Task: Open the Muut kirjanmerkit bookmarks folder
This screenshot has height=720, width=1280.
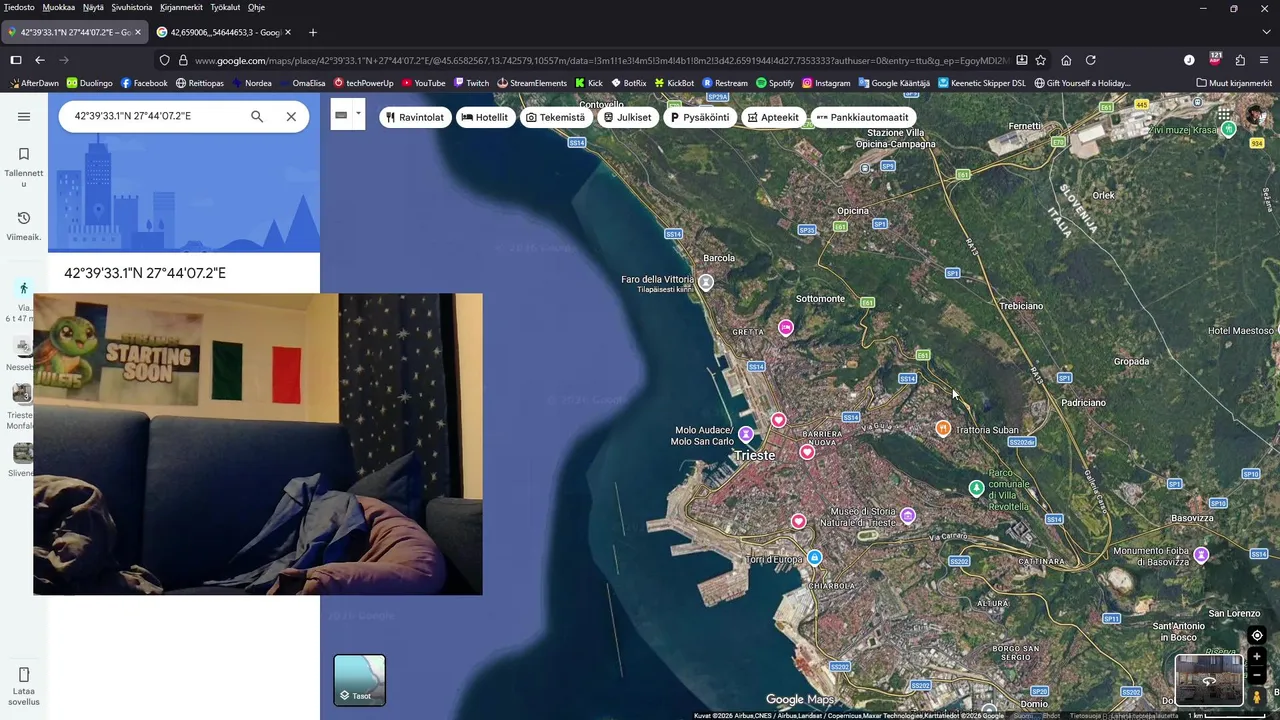Action: 1234,83
